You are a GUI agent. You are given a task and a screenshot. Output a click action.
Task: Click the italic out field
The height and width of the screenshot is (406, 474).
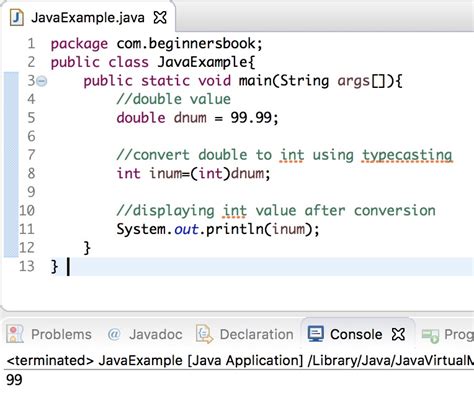(x=186, y=229)
